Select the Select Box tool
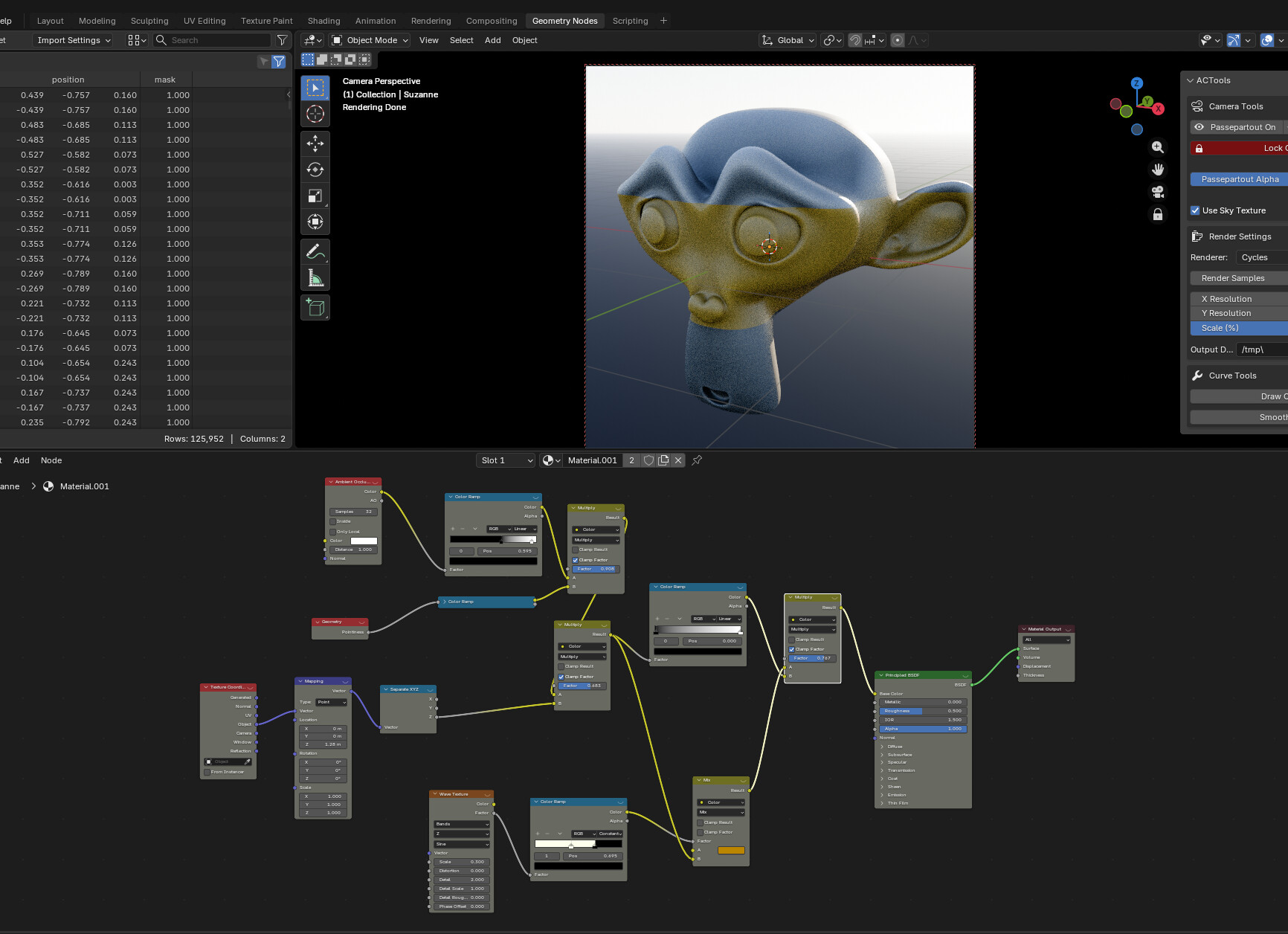Screen dimensions: 1288x934 pos(315,88)
